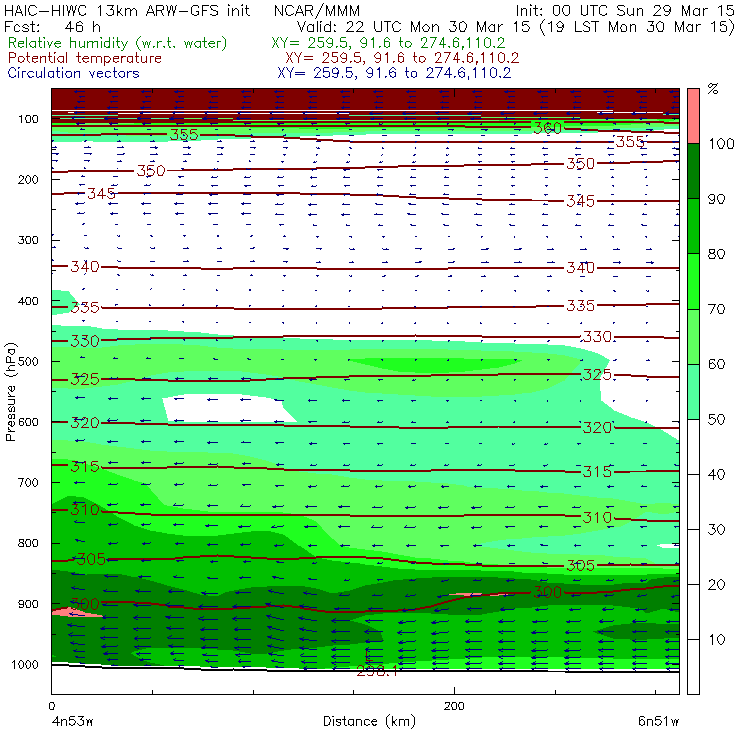Click the white colorbar segment between 40 and 50
Screen dimensions: 740x740
click(x=693, y=447)
